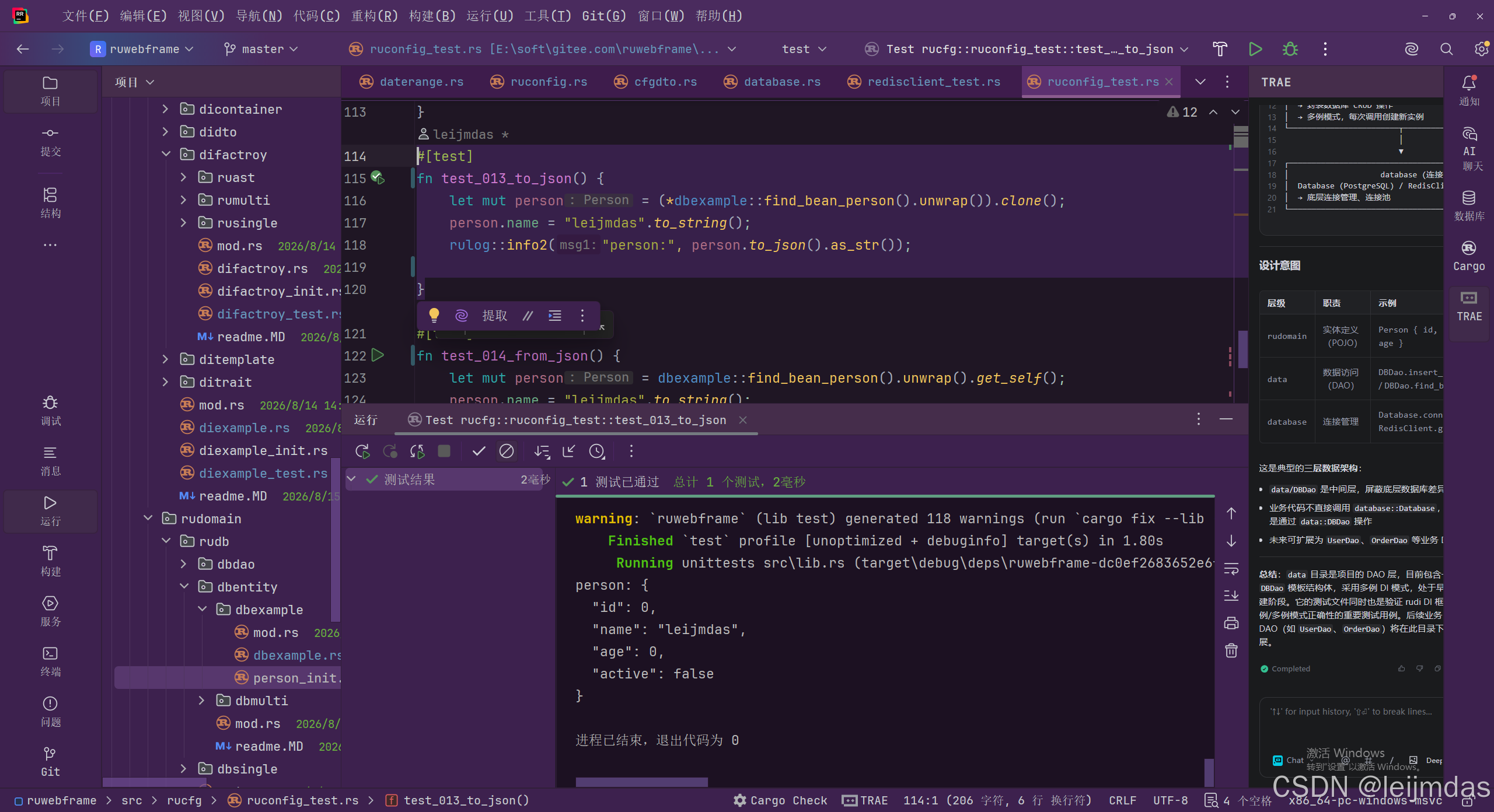This screenshot has width=1494, height=812.
Task: Open the master branch dropdown
Action: tap(261, 49)
